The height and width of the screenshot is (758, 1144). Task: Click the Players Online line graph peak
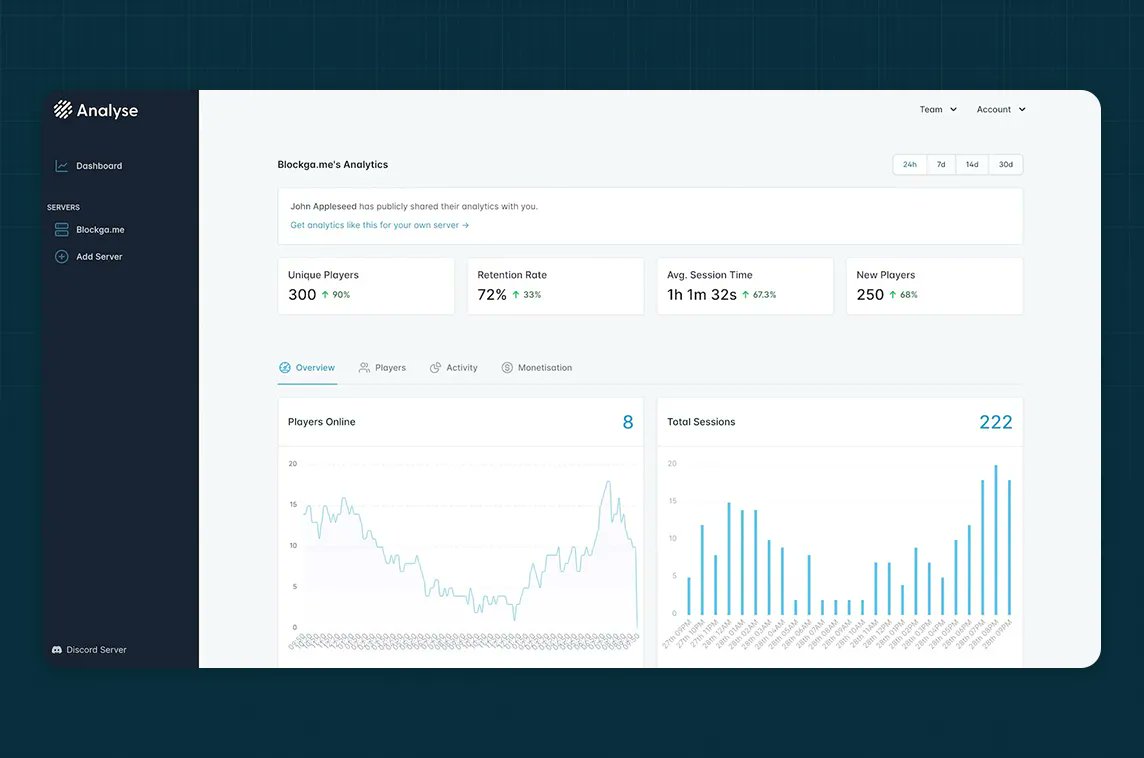[x=608, y=482]
